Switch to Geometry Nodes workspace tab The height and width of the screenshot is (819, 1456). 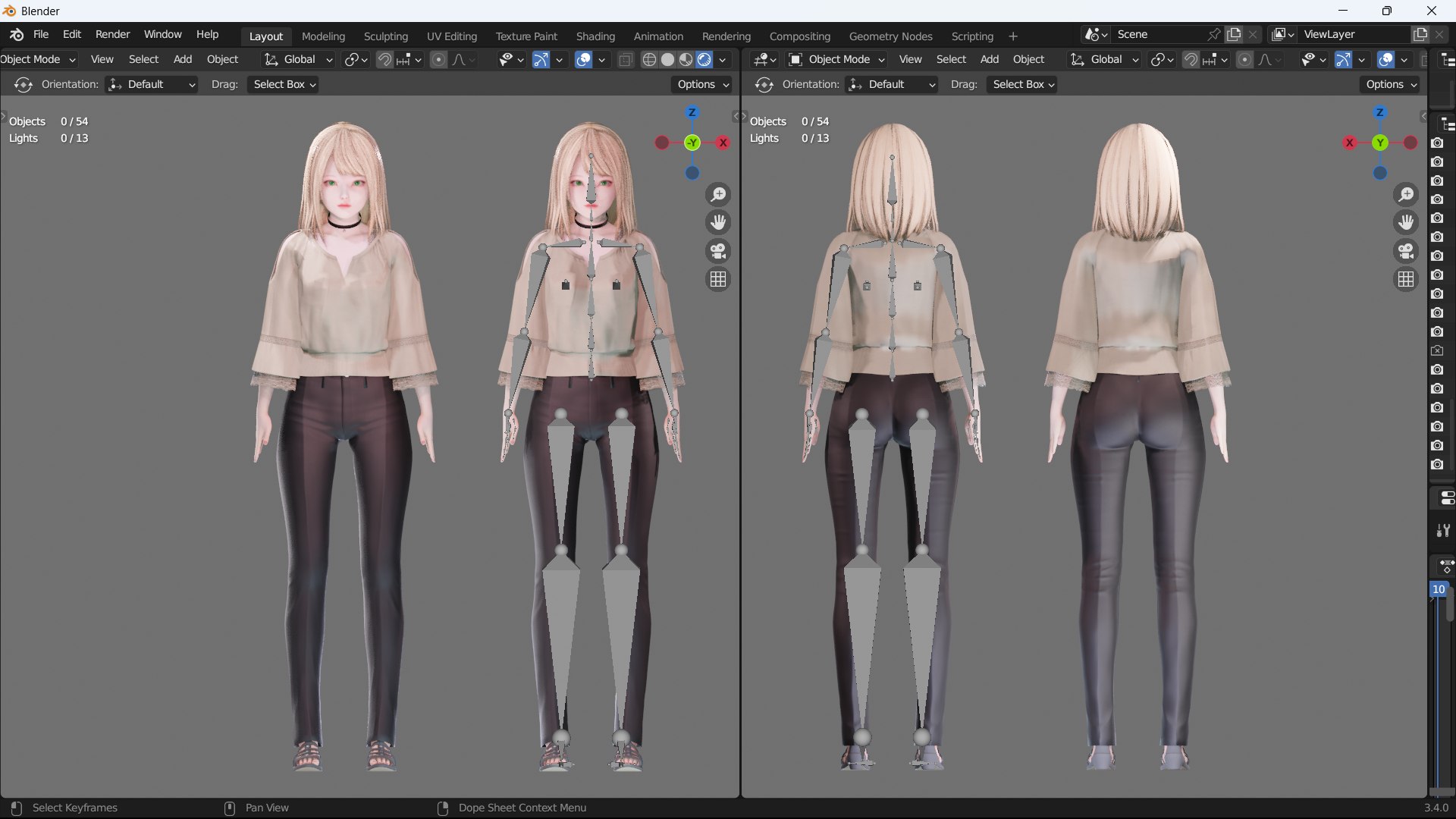(x=890, y=36)
